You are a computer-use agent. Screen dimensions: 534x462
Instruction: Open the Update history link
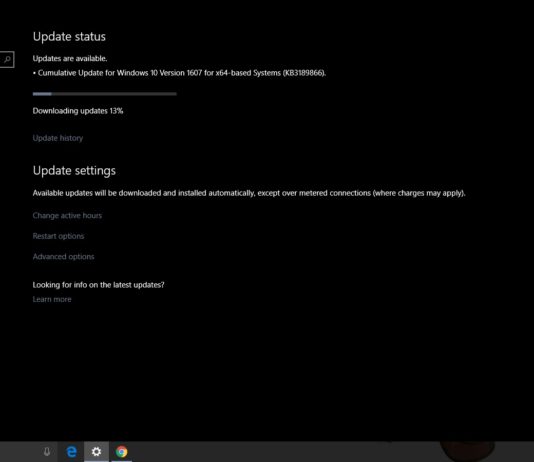point(58,138)
